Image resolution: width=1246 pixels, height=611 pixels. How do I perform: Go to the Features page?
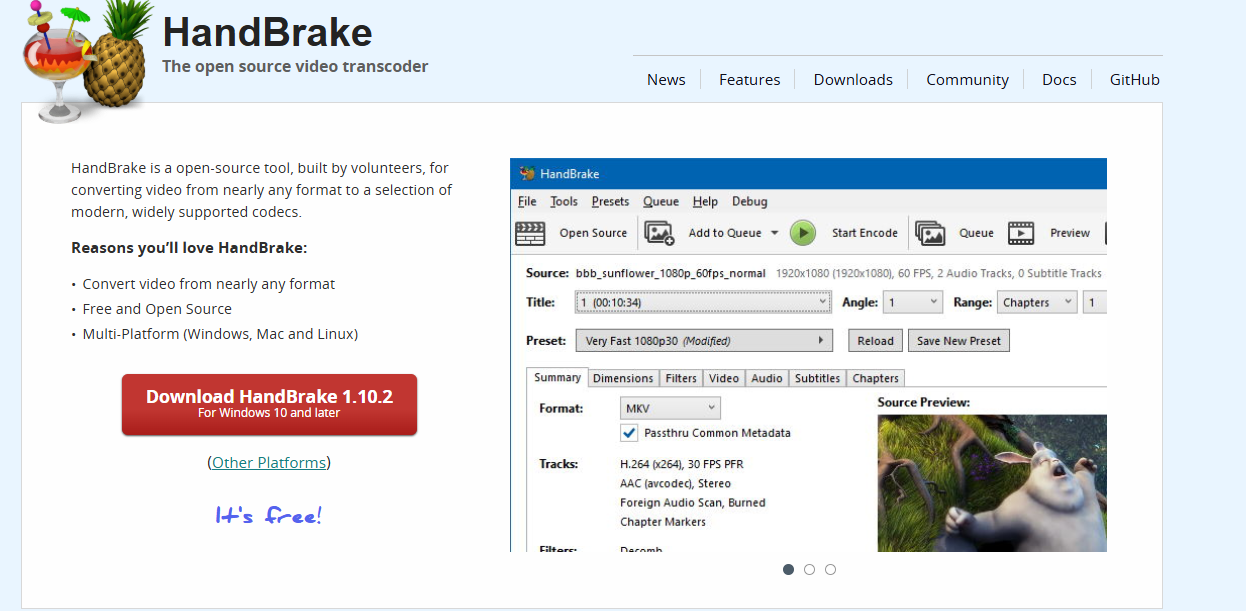click(749, 80)
